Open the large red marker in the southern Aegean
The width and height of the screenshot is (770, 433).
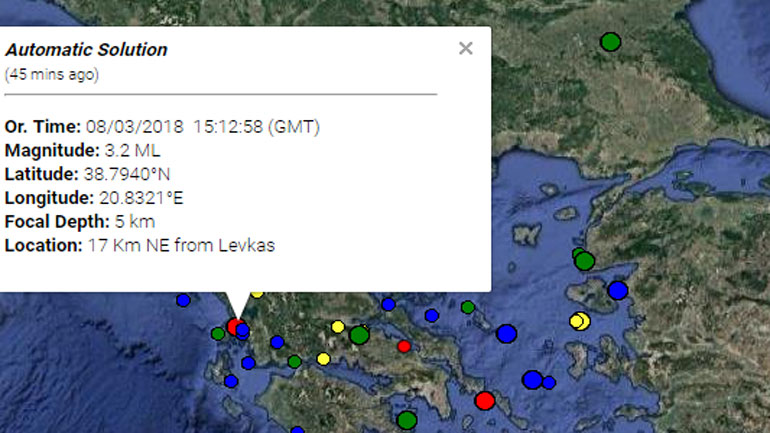[x=485, y=401]
